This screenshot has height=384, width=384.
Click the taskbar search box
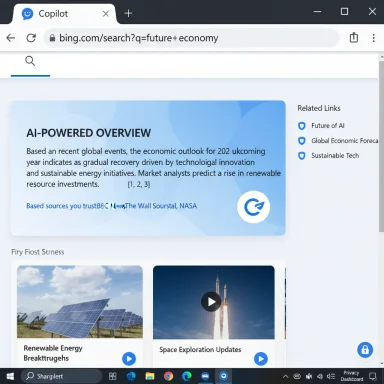click(x=61, y=376)
